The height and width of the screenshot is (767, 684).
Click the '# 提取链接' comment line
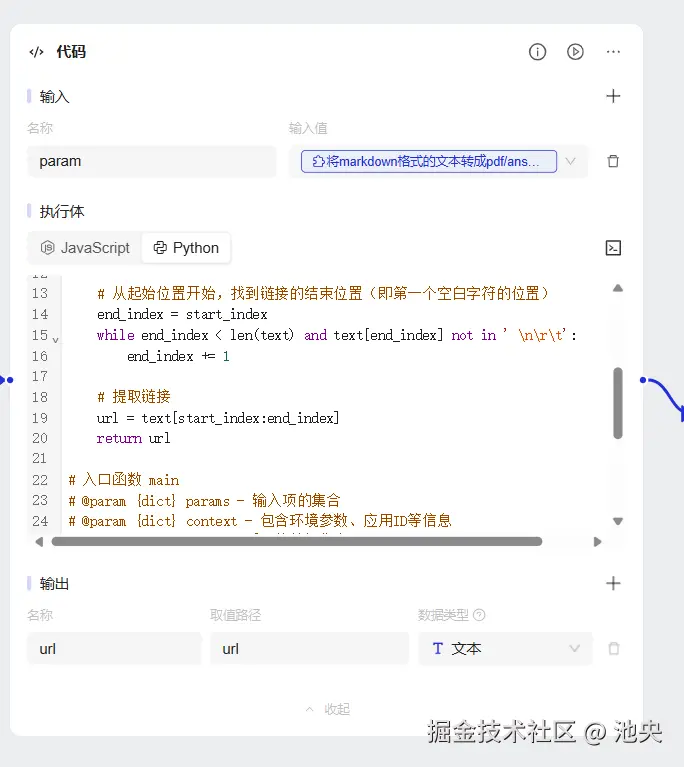click(134, 396)
